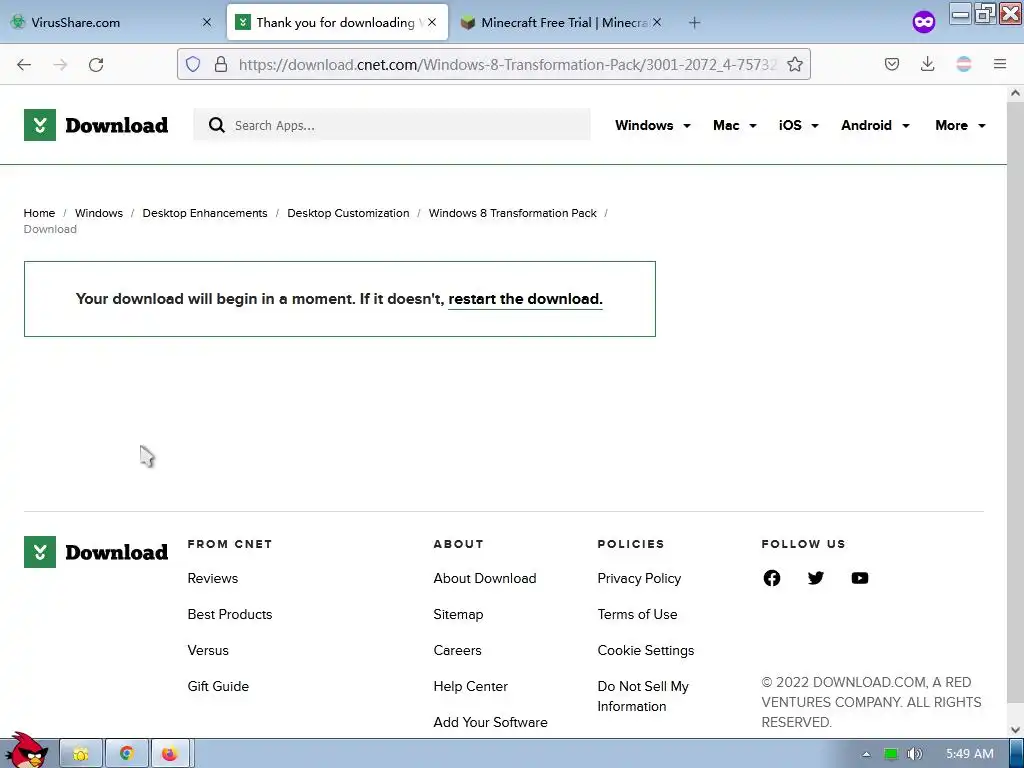
Task: Close the Minecraft Free Trial tab
Action: (657, 22)
